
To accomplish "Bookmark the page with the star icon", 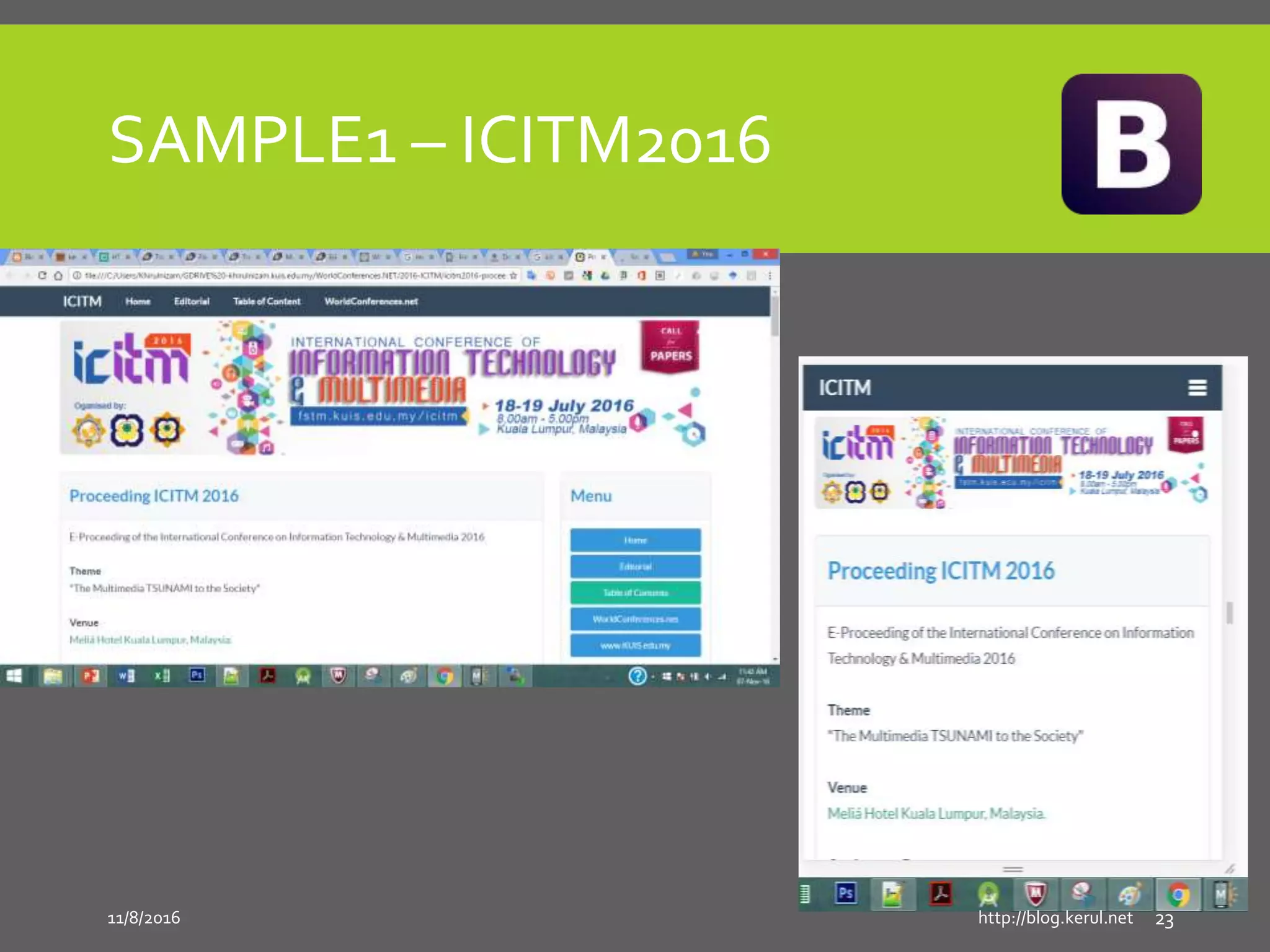I will click(x=513, y=276).
